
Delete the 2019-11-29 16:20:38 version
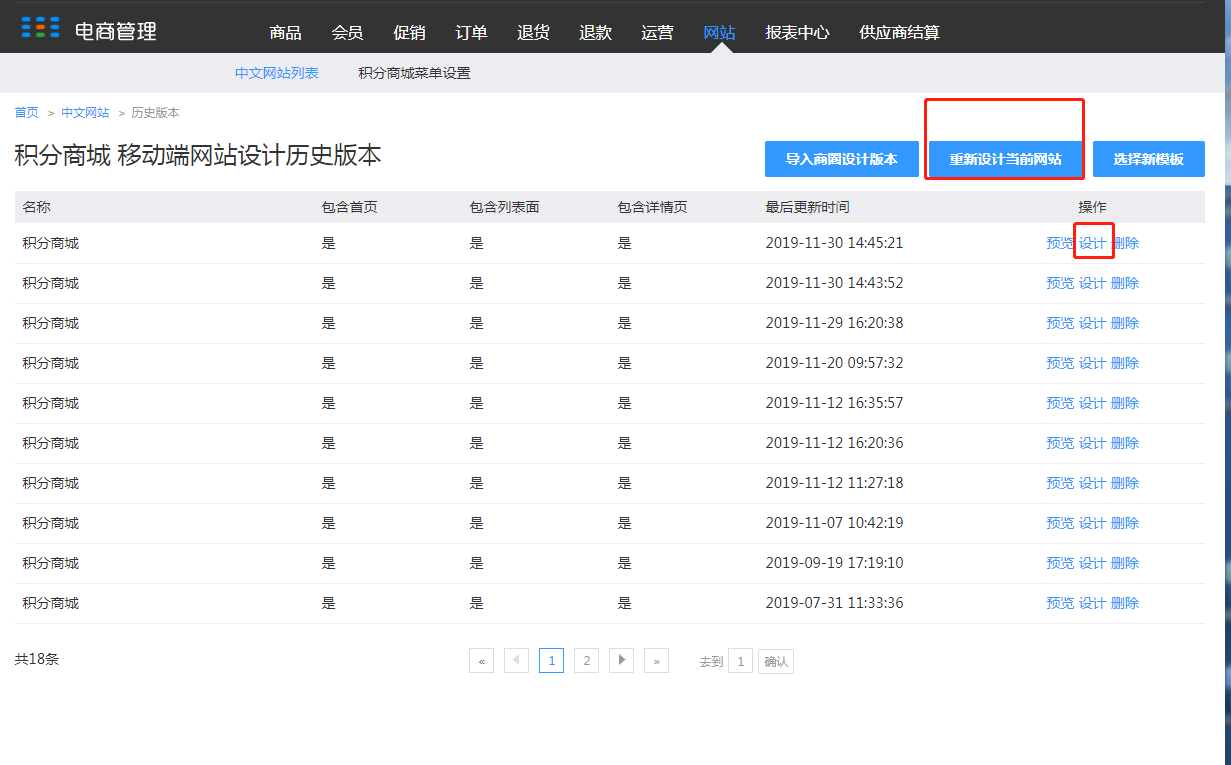point(1125,323)
